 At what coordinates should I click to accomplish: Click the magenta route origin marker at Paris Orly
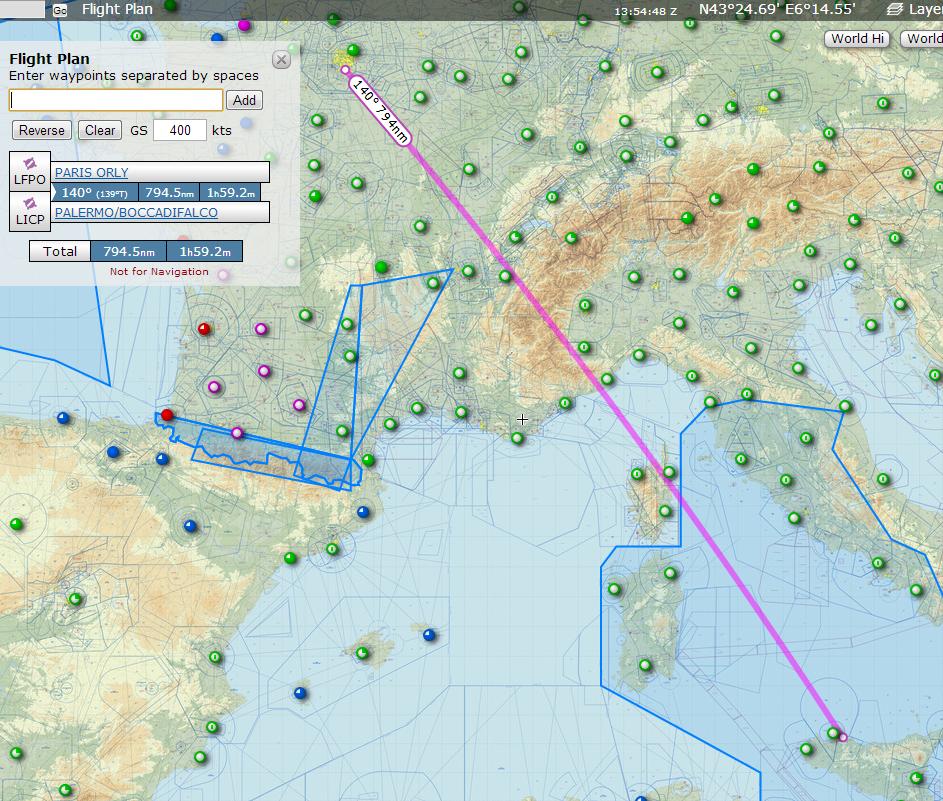345,70
